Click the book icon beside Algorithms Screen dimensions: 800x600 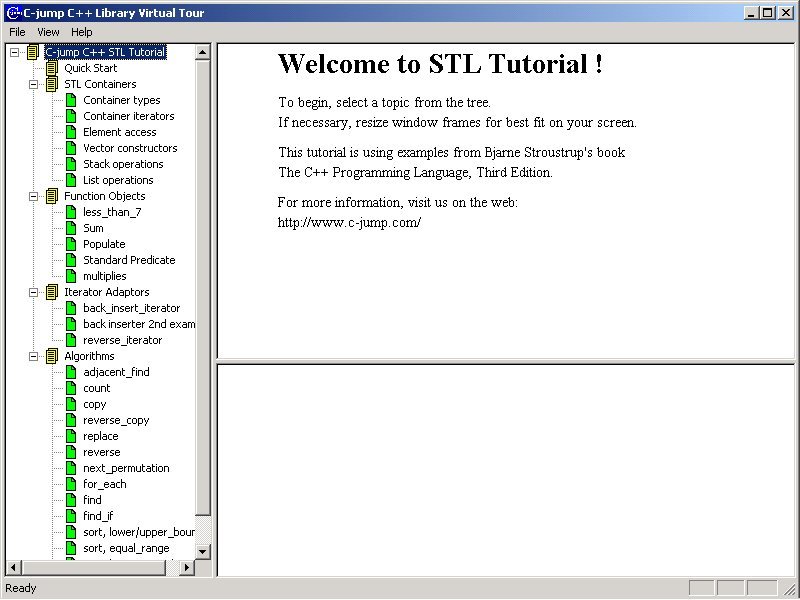(x=52, y=356)
